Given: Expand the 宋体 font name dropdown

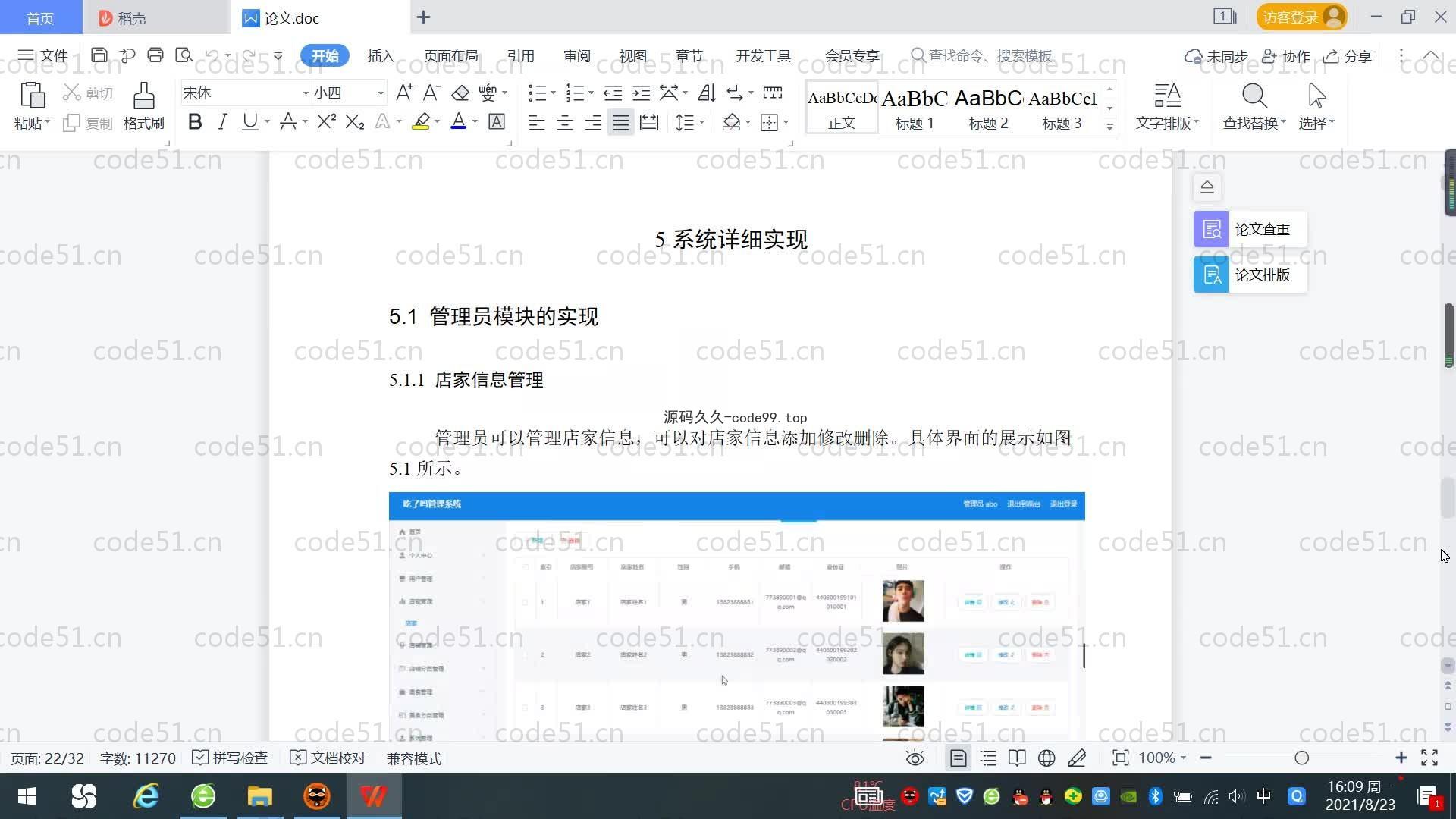Looking at the screenshot, I should coord(306,93).
